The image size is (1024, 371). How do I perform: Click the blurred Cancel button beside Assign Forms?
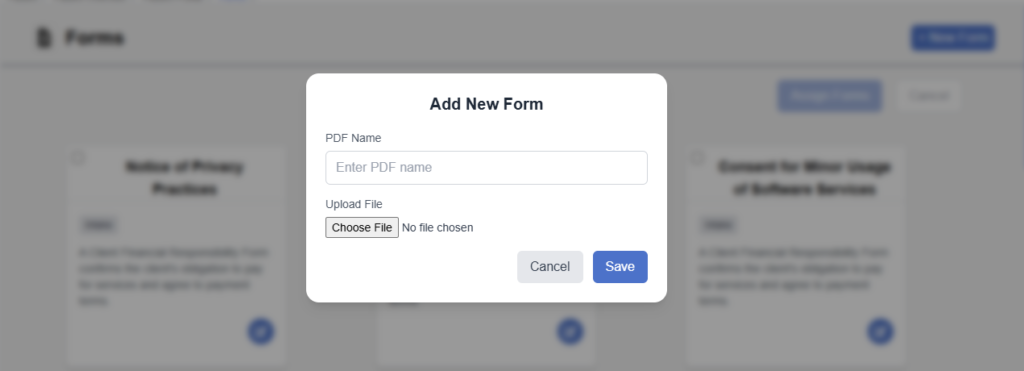tap(929, 96)
